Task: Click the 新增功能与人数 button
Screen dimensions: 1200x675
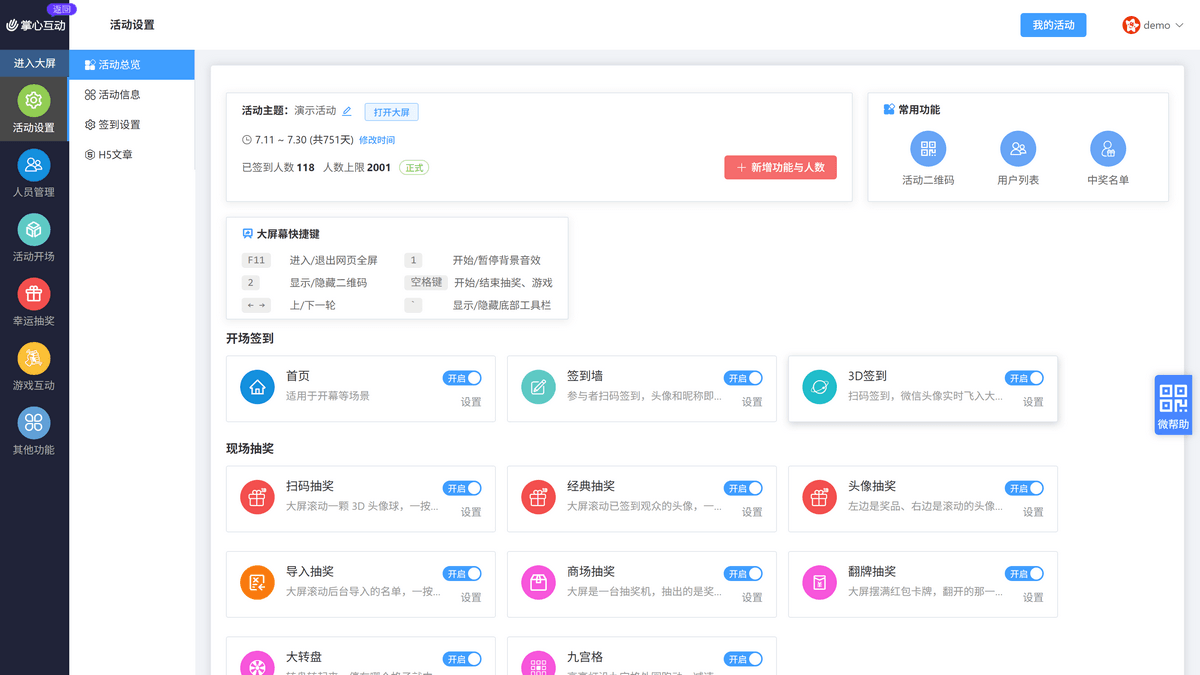Action: coord(780,168)
